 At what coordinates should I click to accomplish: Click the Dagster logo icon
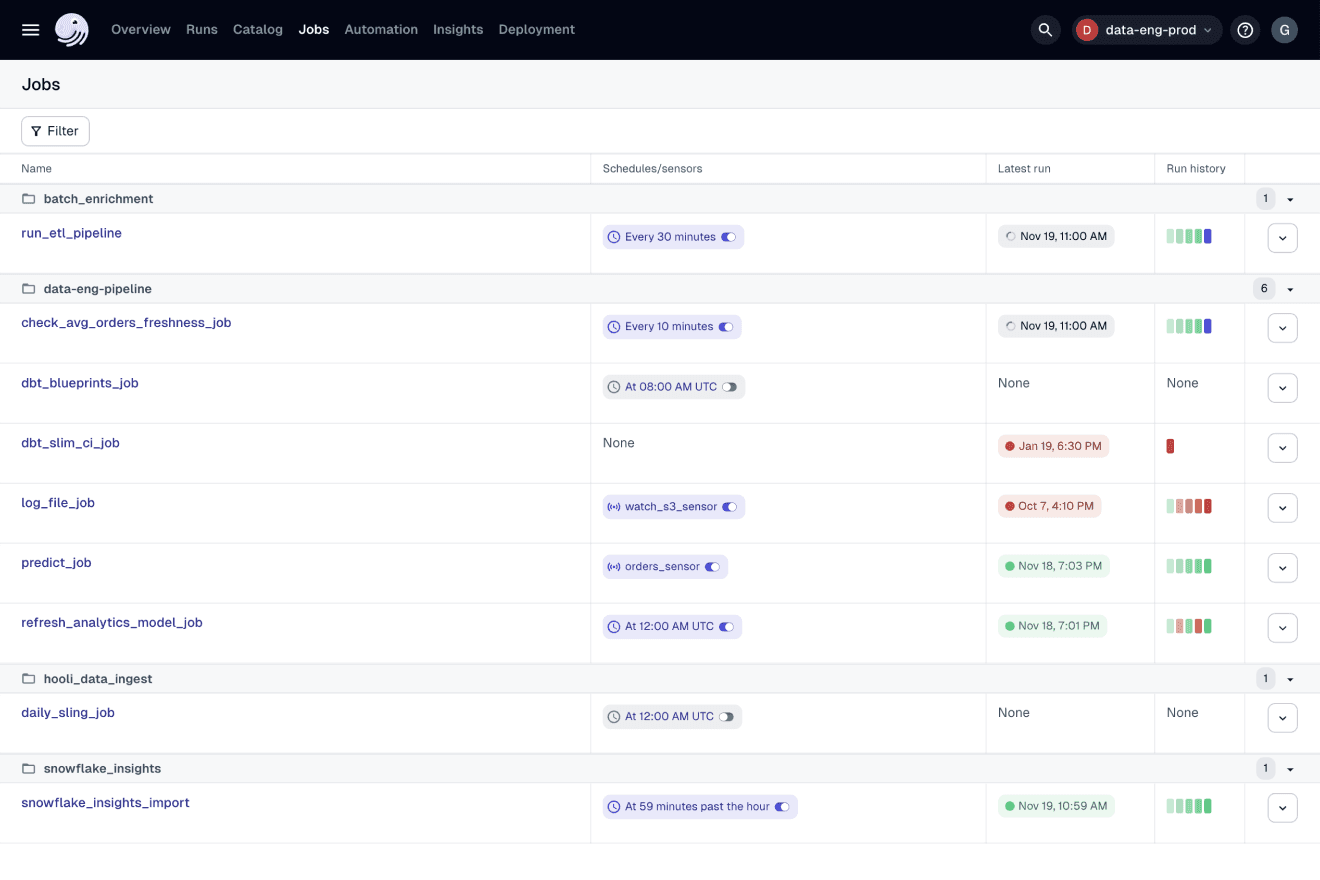point(72,30)
